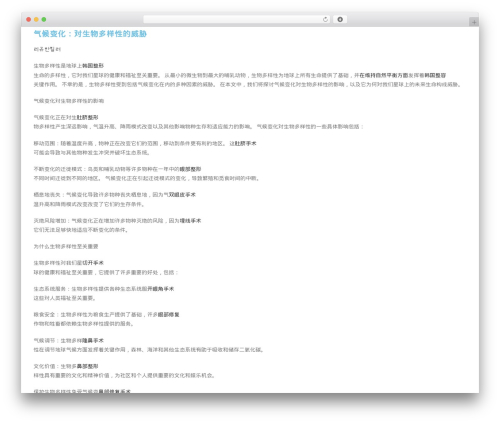
Task: Click the Korean byline under the title
Action: (x=47, y=49)
